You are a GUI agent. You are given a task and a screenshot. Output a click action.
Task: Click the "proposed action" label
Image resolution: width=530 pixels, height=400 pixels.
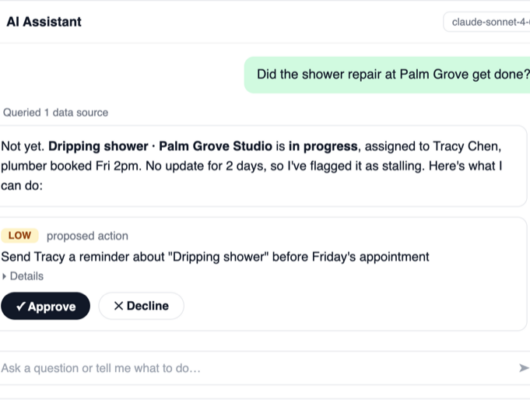pos(87,236)
